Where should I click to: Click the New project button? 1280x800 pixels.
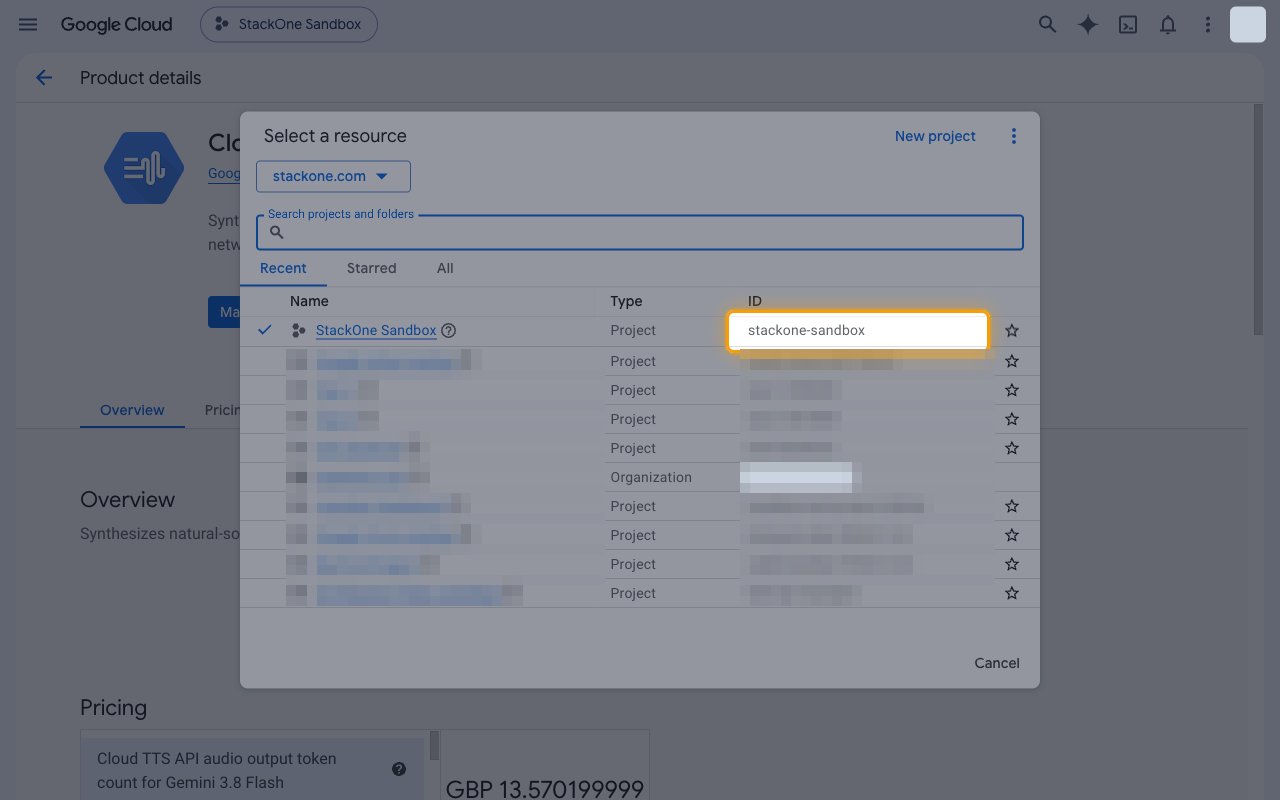[x=935, y=136]
